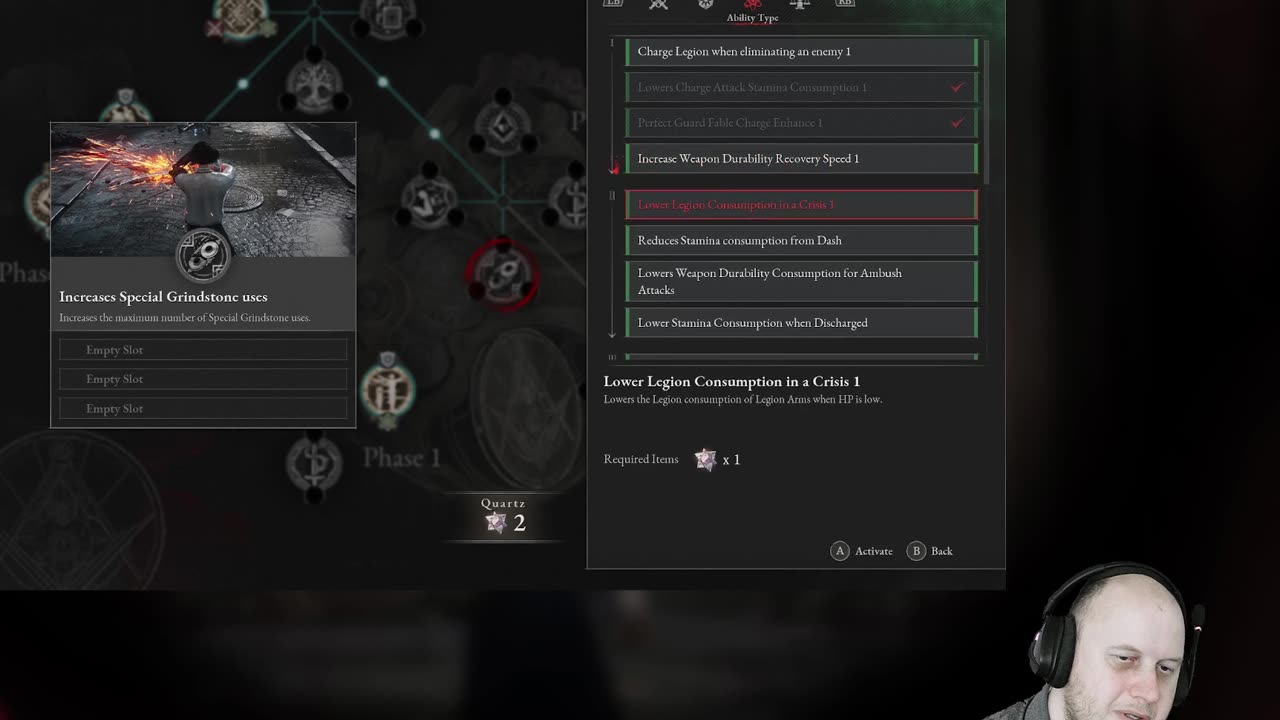This screenshot has height=720, width=1280.
Task: Click the Back button
Action: point(930,551)
